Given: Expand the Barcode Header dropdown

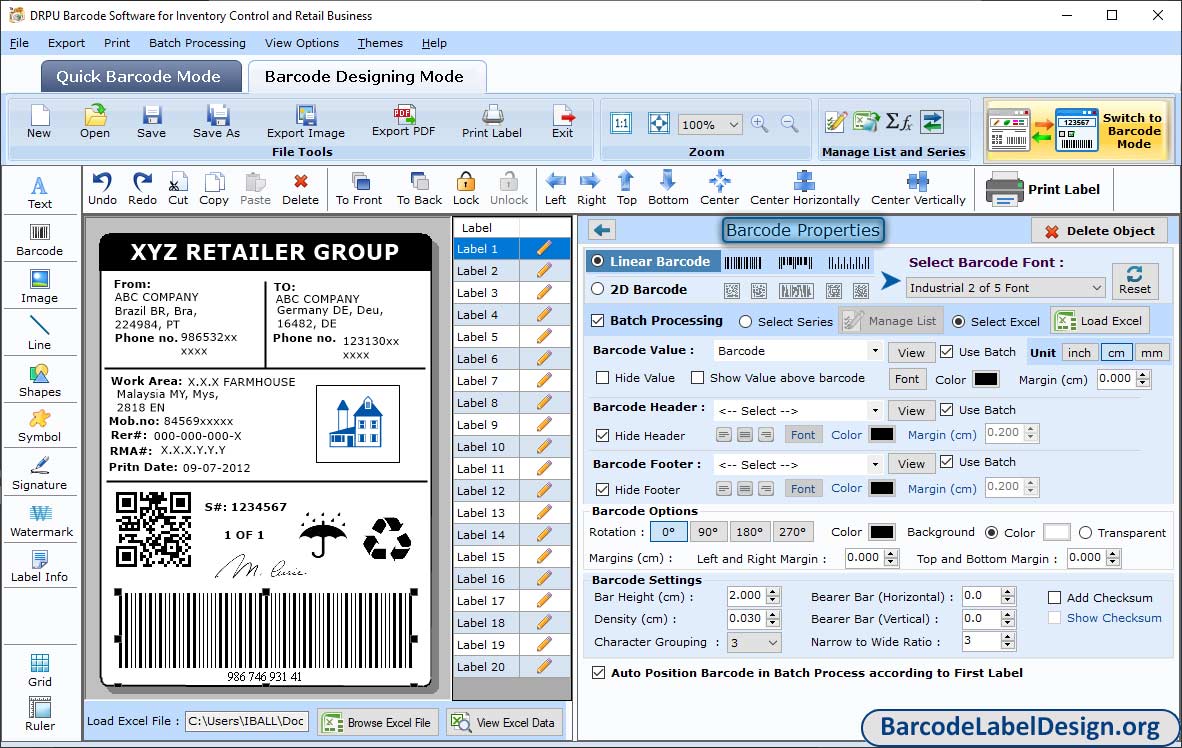Looking at the screenshot, I should click(874, 411).
